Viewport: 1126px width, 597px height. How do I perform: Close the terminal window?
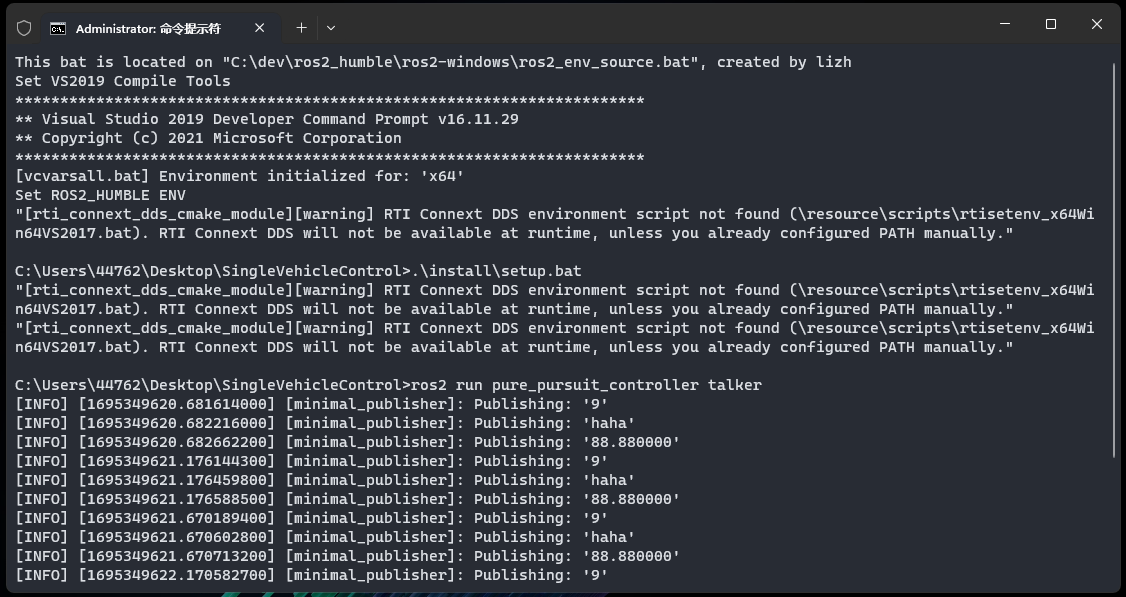[1097, 24]
